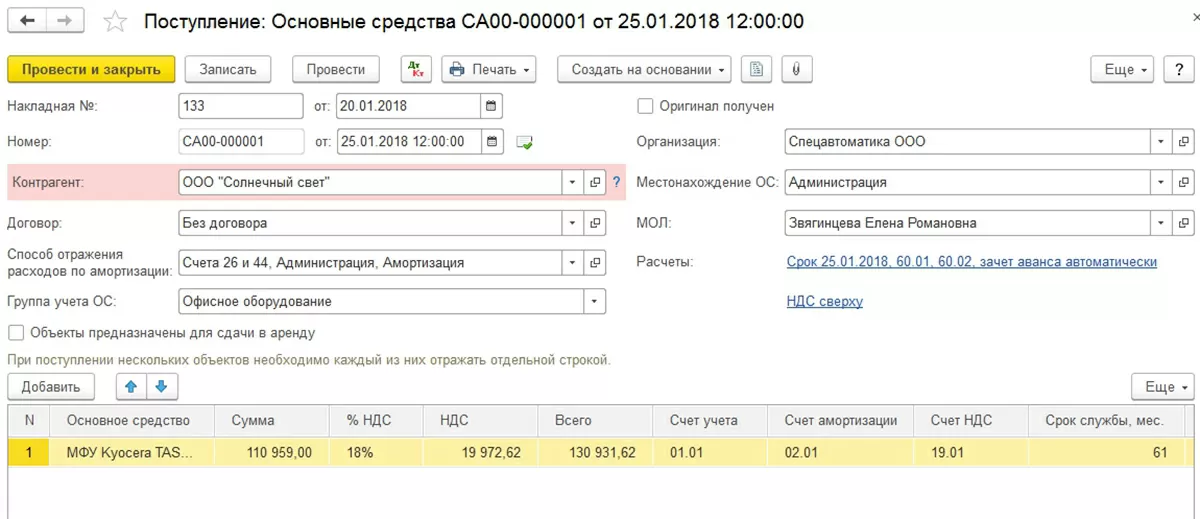Move the row down with the blue arrow

(x=161, y=386)
